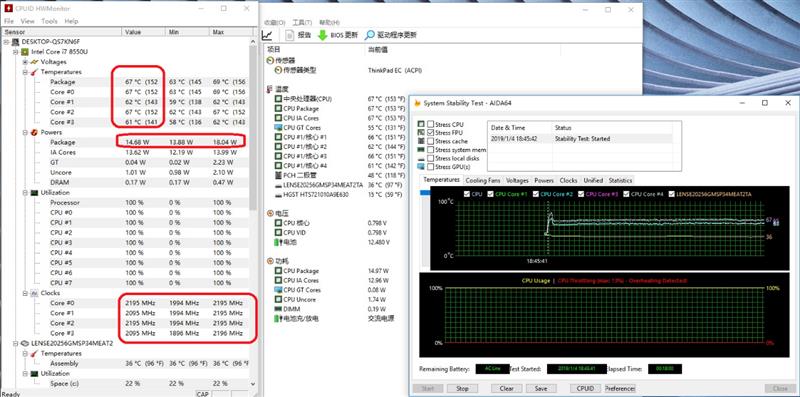The width and height of the screenshot is (800, 397).
Task: Click the CPU GT Cores temperature monitor icon
Action: (278, 128)
